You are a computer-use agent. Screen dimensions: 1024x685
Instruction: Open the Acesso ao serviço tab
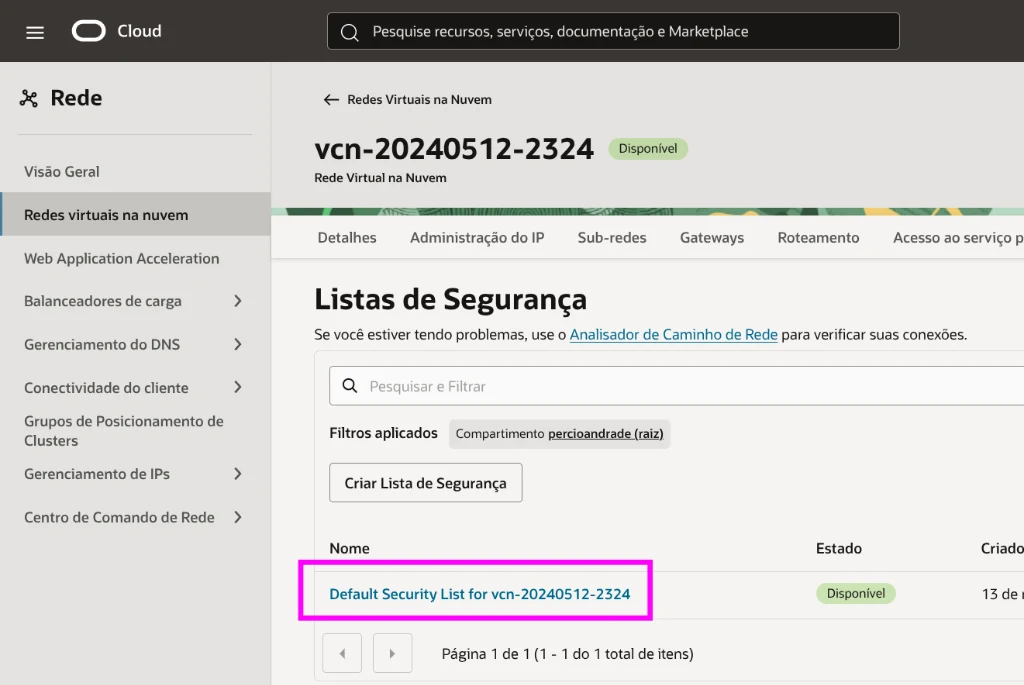tap(957, 238)
